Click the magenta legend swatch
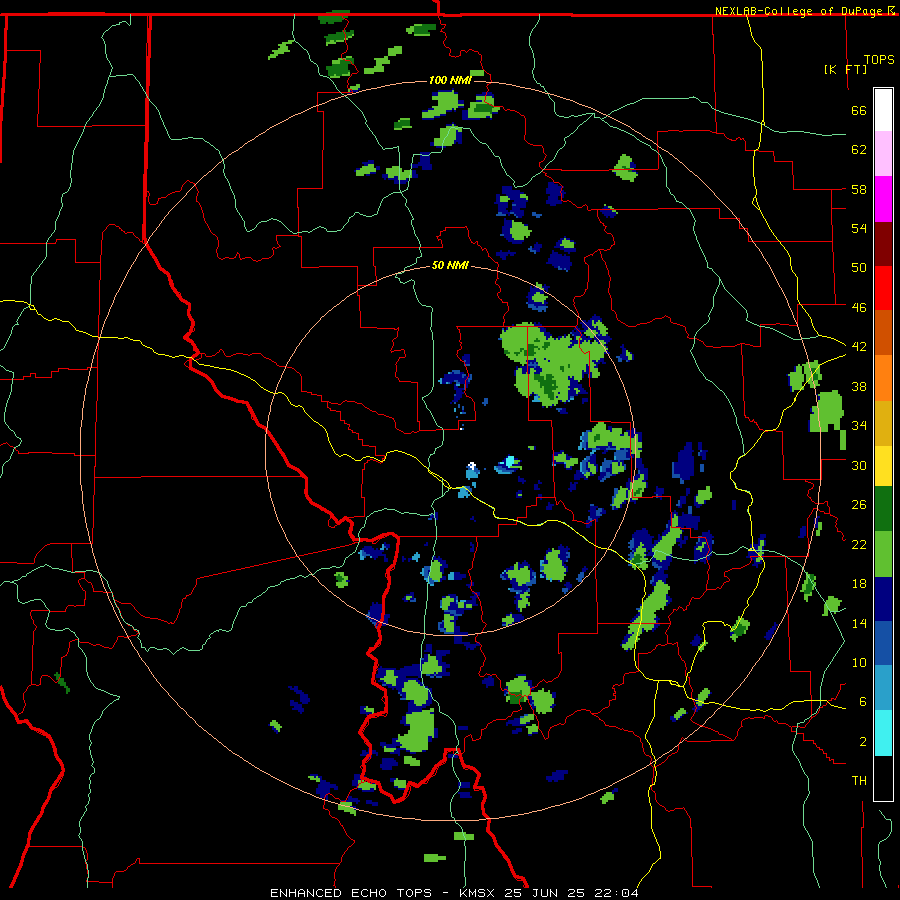 (883, 199)
